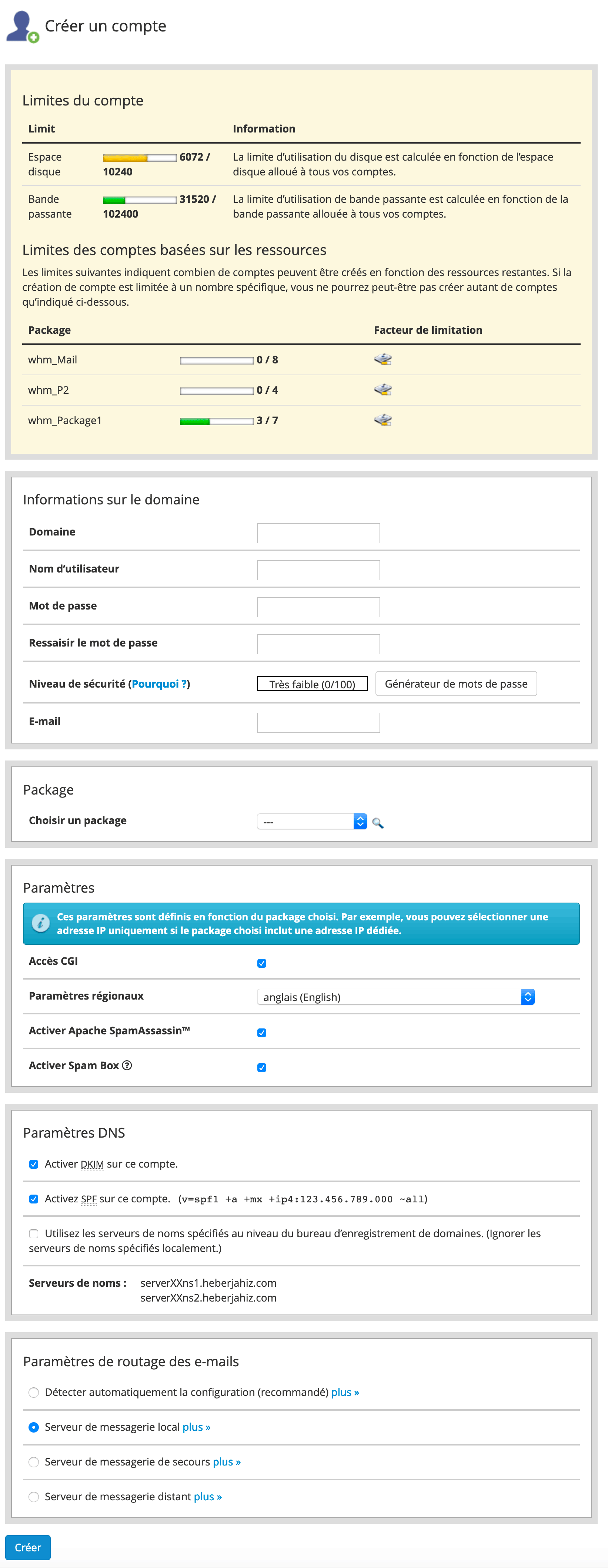Toggle the Activer Apache SpamAssassin checkbox
The width and height of the screenshot is (608, 1568).
point(262,1033)
